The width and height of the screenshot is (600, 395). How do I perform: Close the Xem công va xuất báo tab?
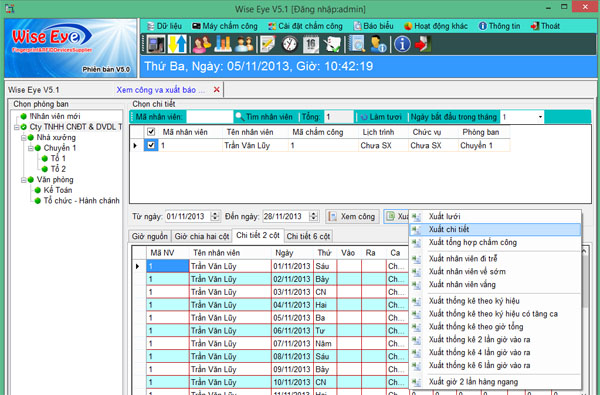click(217, 90)
